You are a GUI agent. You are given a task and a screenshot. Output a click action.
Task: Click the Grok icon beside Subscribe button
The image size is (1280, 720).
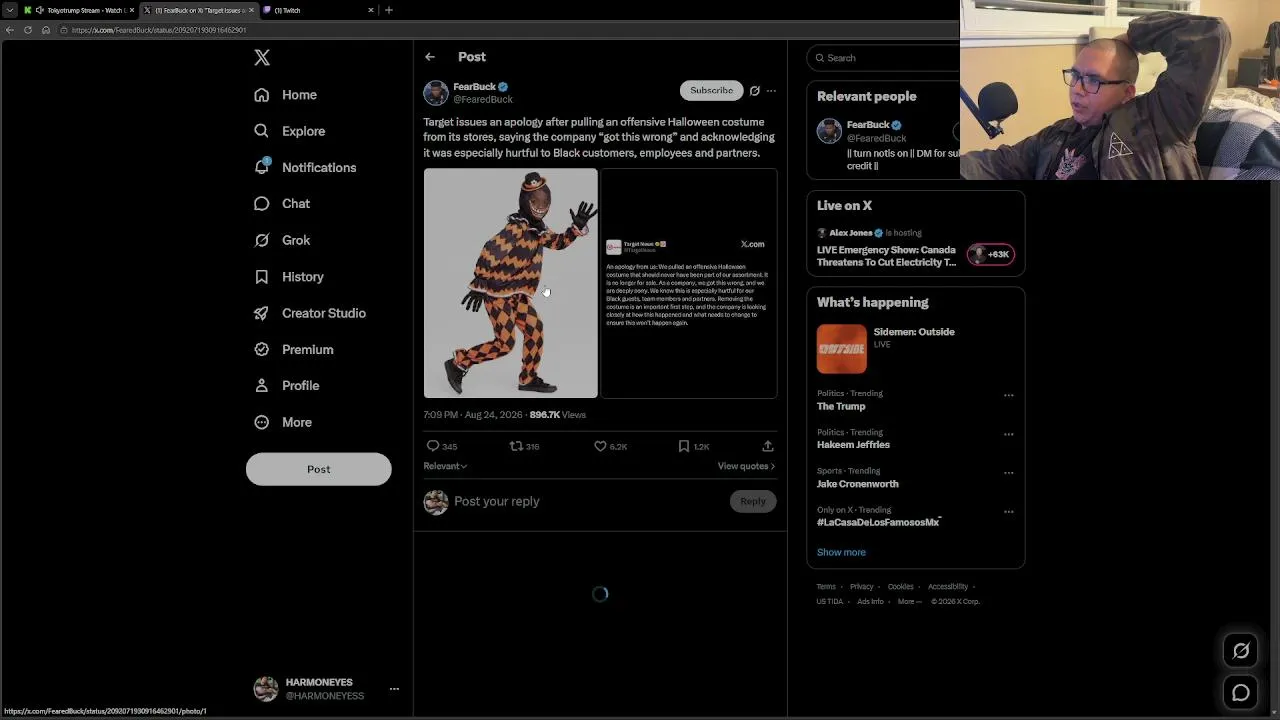(755, 91)
